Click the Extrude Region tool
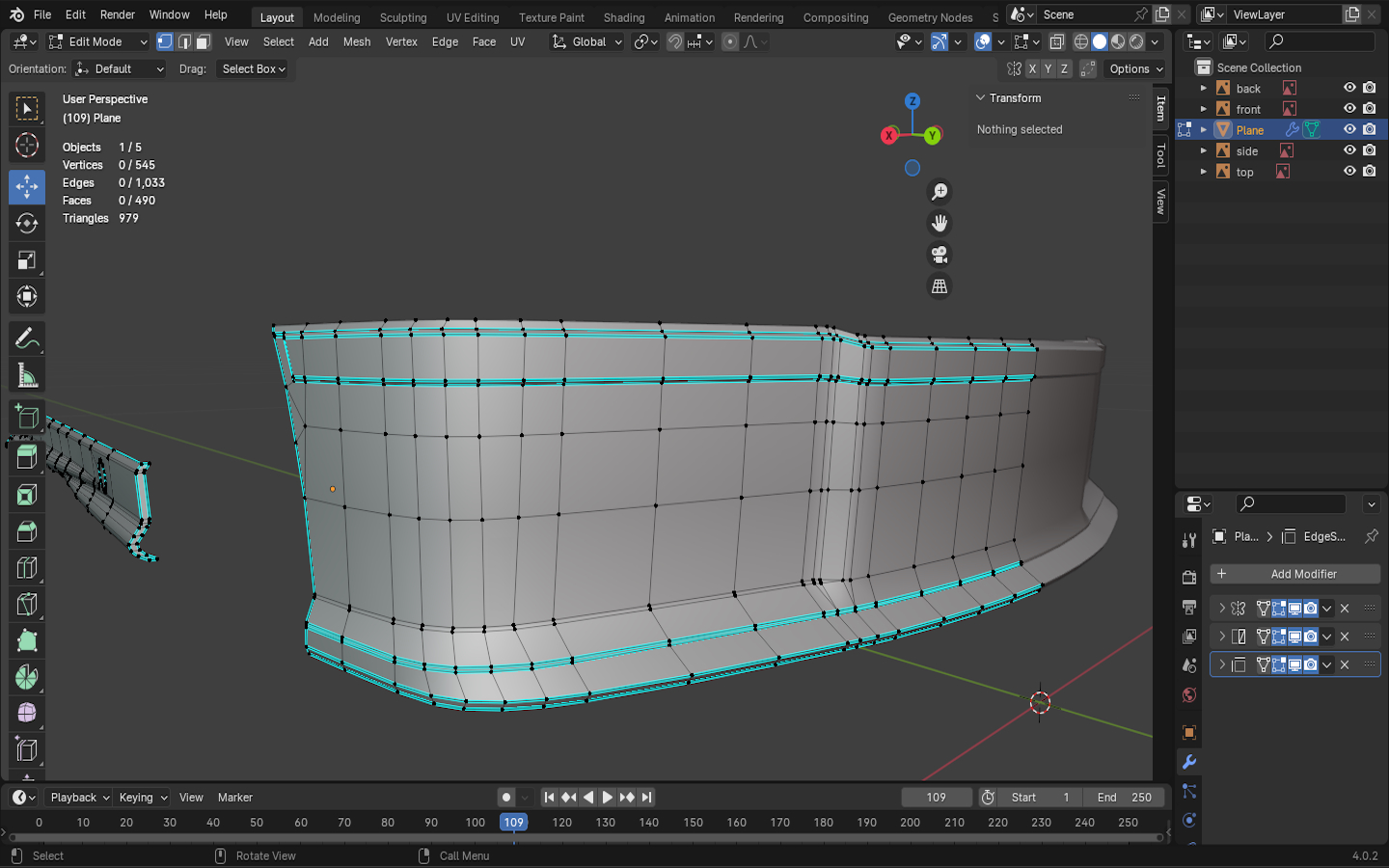Image resolution: width=1389 pixels, height=868 pixels. (27, 457)
